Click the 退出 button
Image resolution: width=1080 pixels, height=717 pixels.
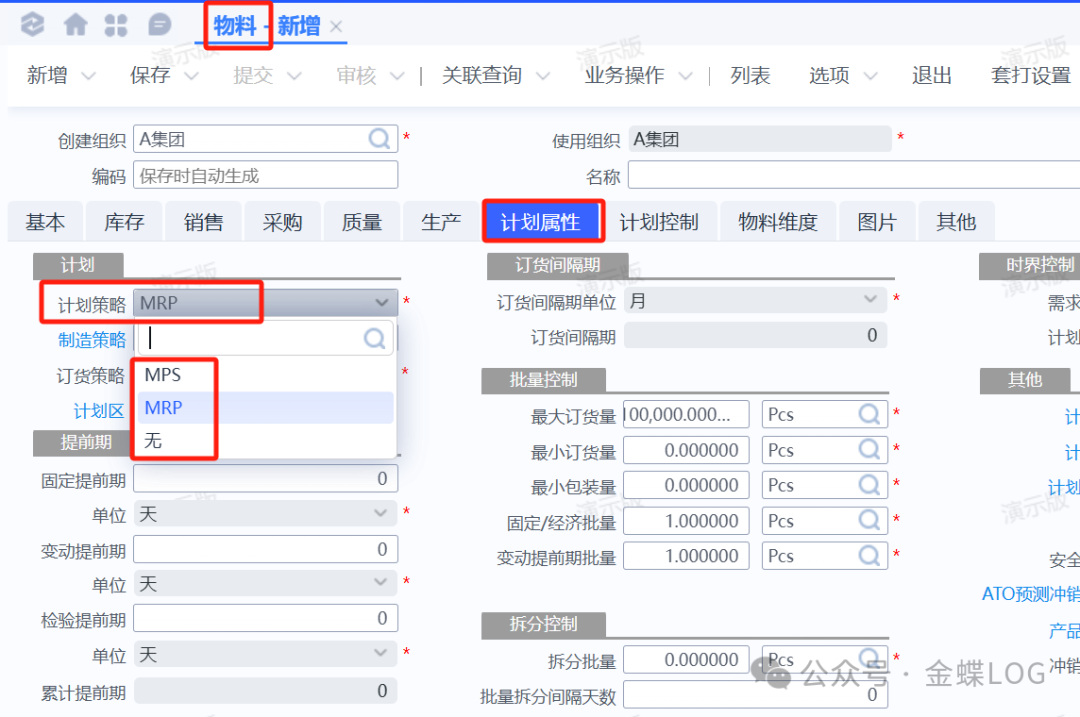click(x=931, y=76)
